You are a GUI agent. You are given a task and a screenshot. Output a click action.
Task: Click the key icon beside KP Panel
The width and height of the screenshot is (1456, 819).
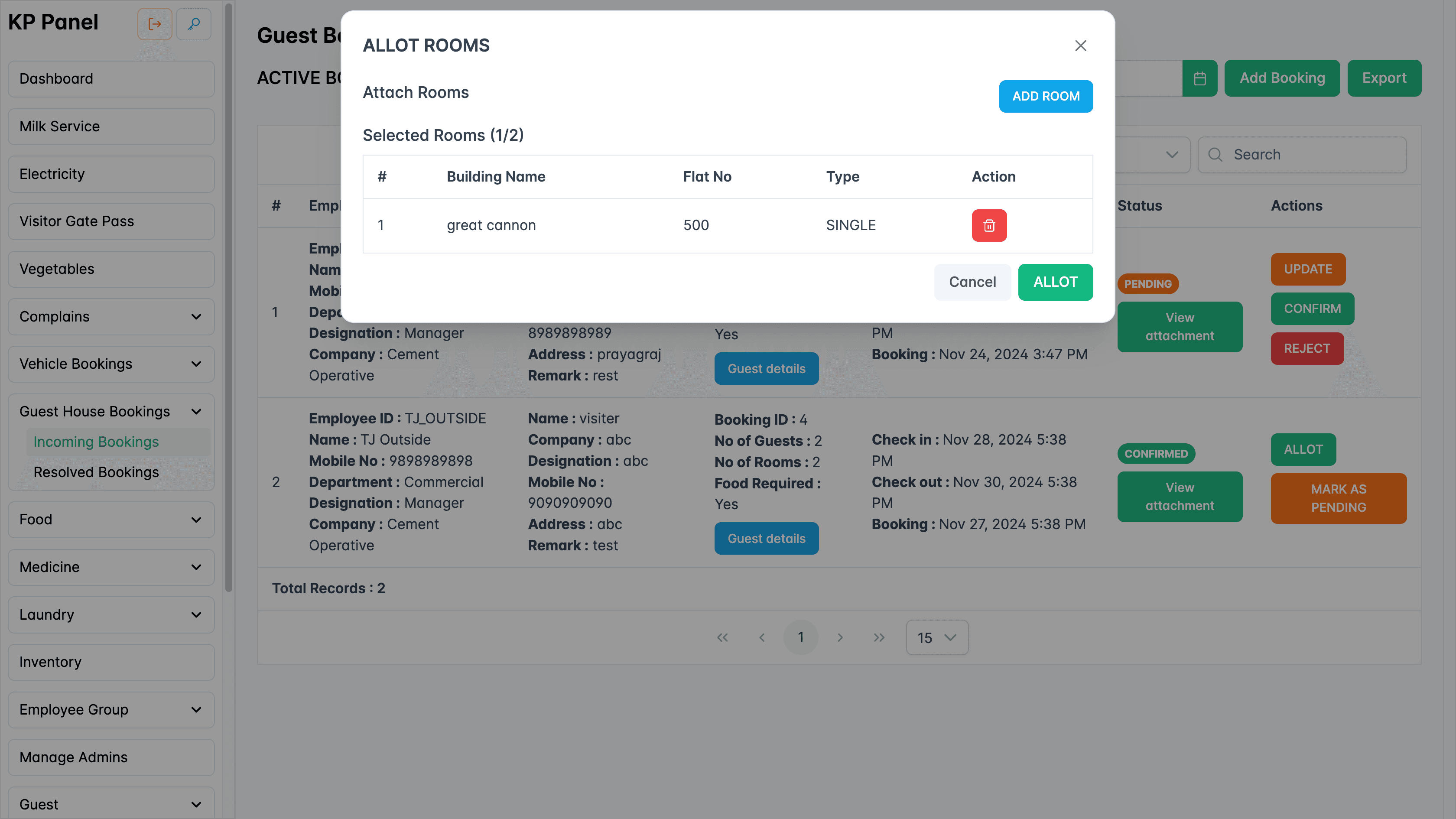click(x=194, y=24)
